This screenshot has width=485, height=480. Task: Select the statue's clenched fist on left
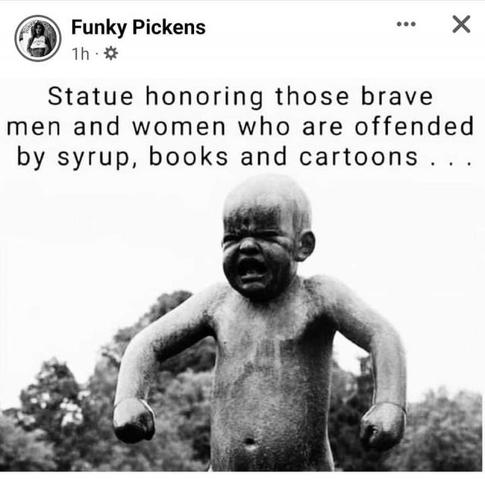pos(134,420)
